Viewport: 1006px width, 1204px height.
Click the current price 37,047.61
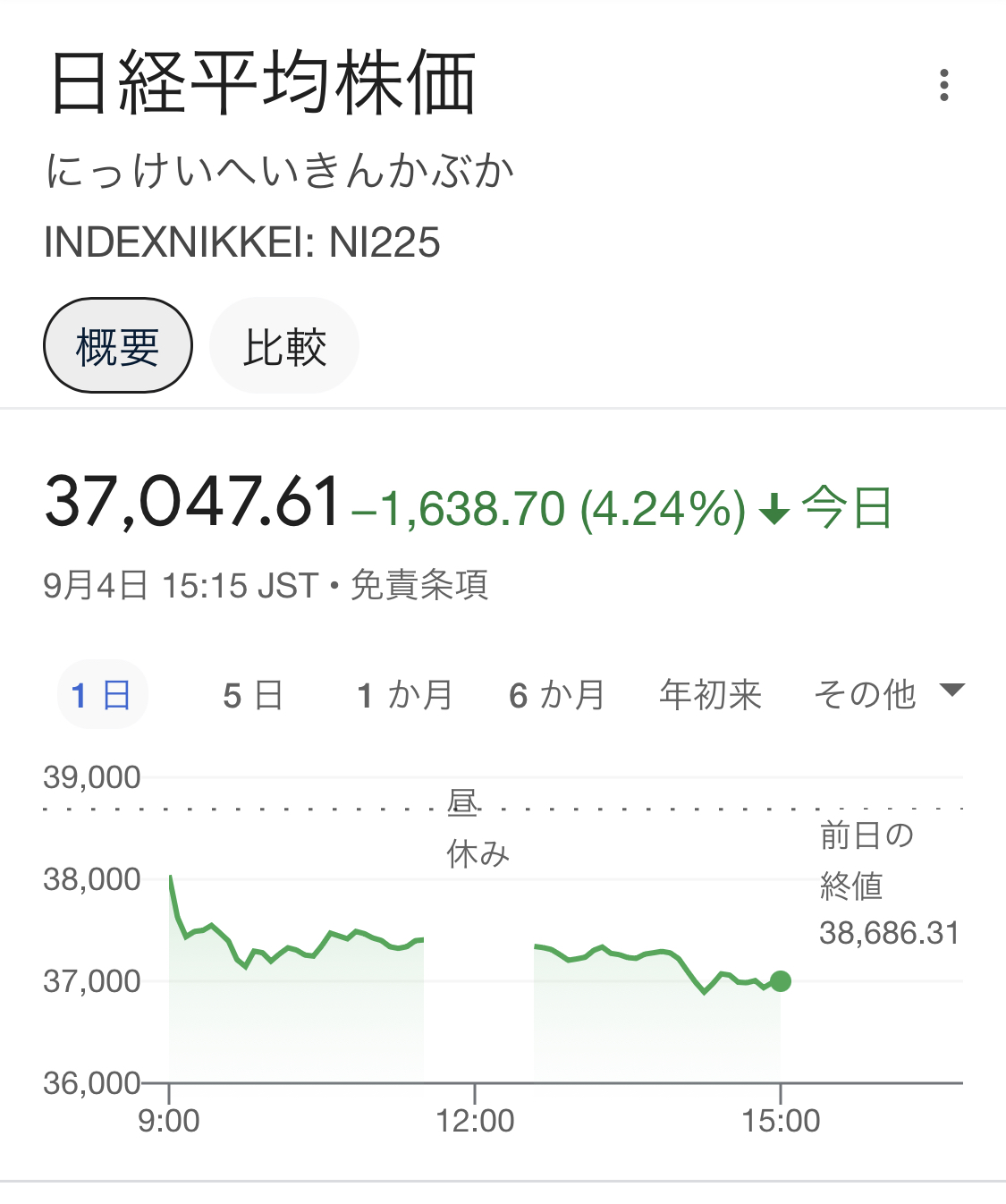coord(193,501)
